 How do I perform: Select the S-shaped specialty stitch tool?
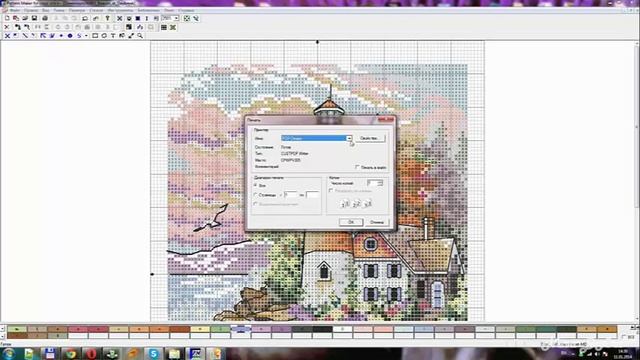pyautogui.click(x=79, y=36)
